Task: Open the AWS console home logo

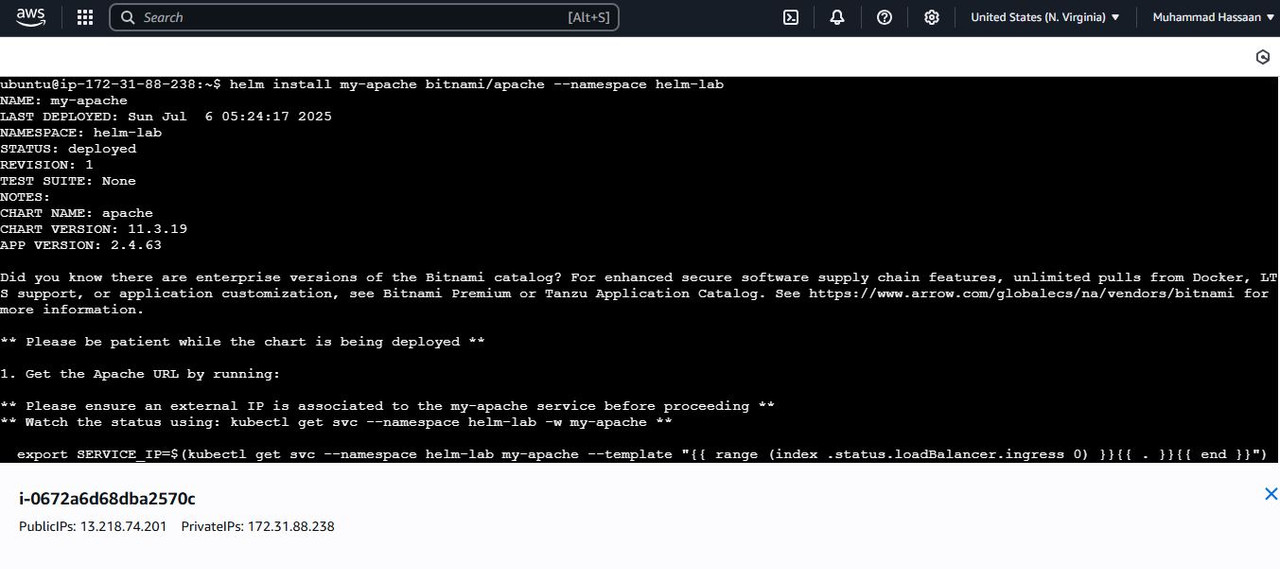Action: click(31, 17)
